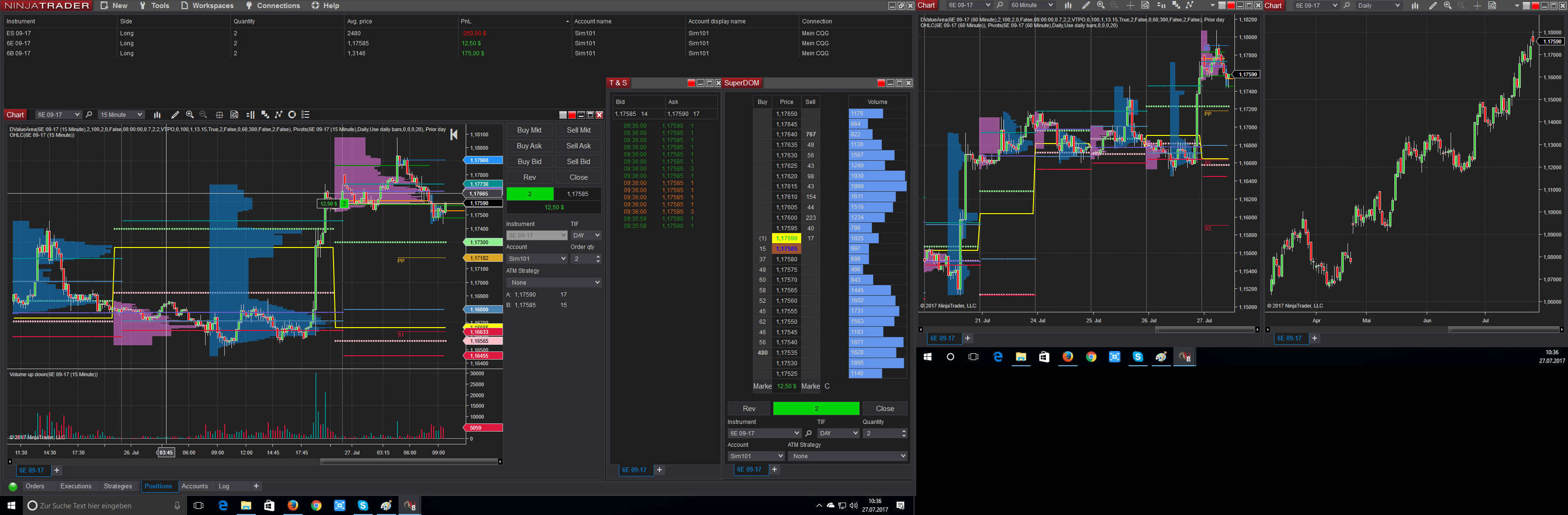Open Windows notification center icon
The height and width of the screenshot is (515, 1568).
point(901,506)
